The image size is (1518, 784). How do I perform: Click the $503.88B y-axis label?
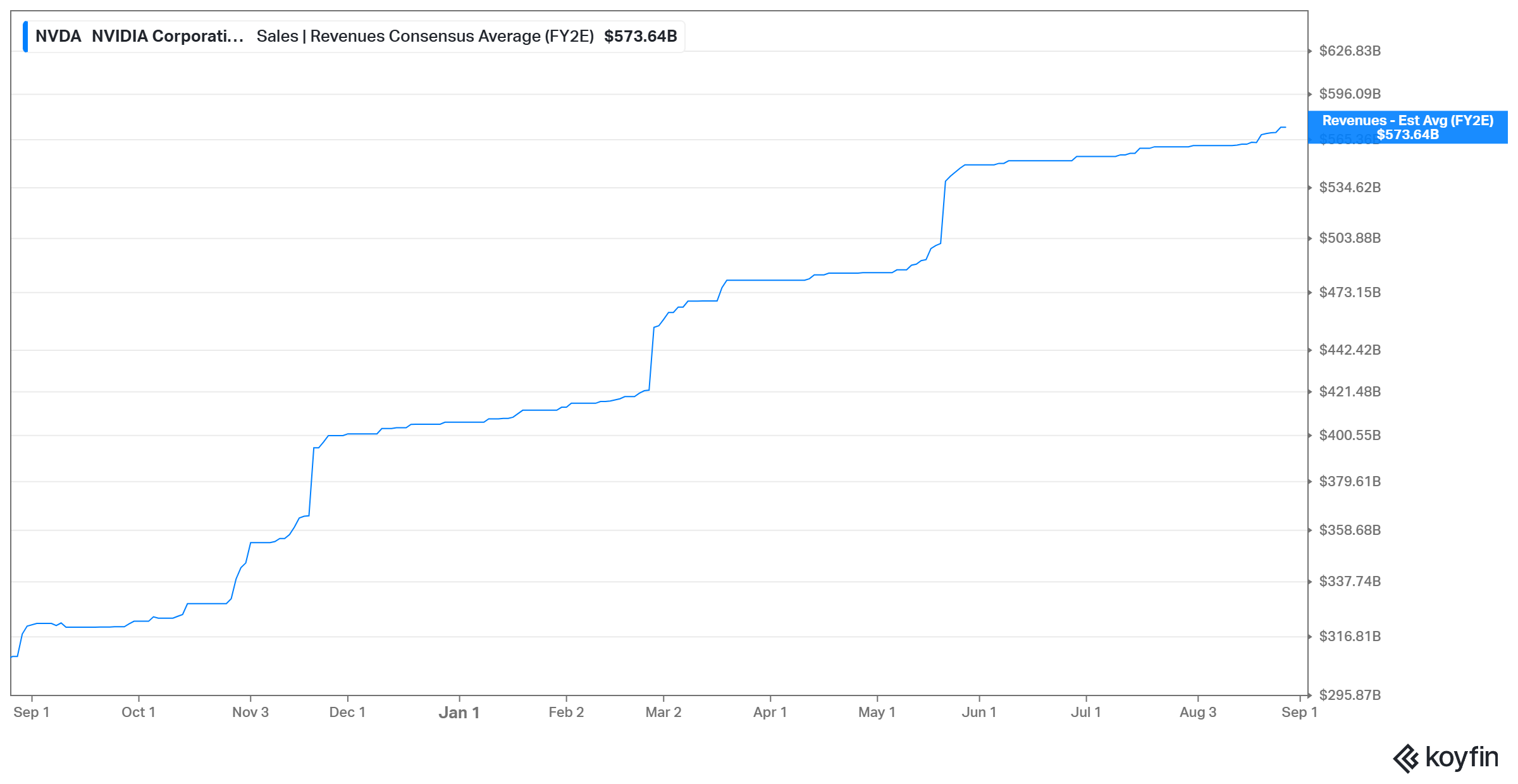(x=1350, y=238)
